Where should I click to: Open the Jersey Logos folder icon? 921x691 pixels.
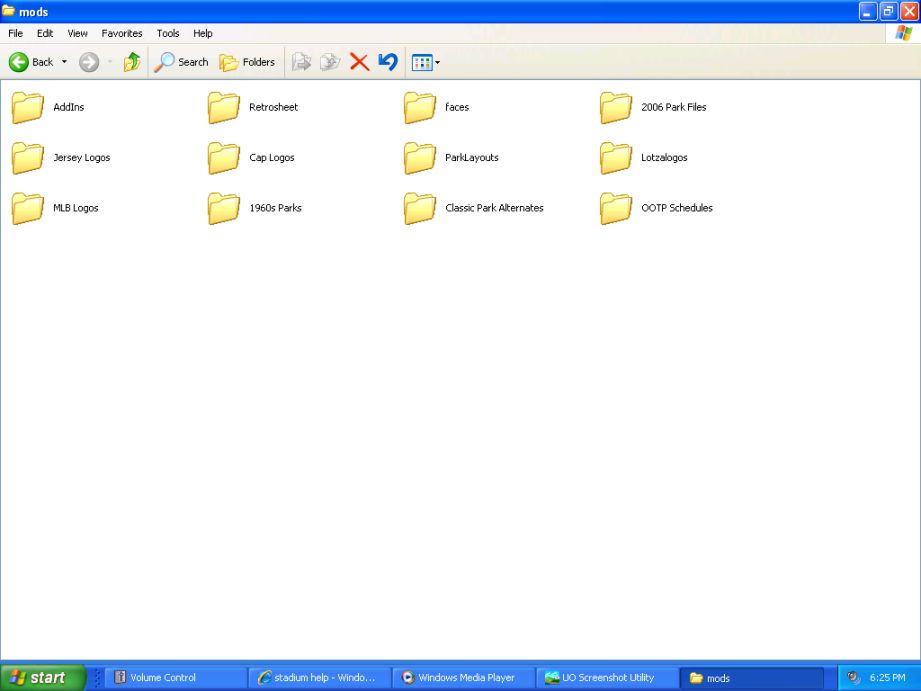point(28,158)
